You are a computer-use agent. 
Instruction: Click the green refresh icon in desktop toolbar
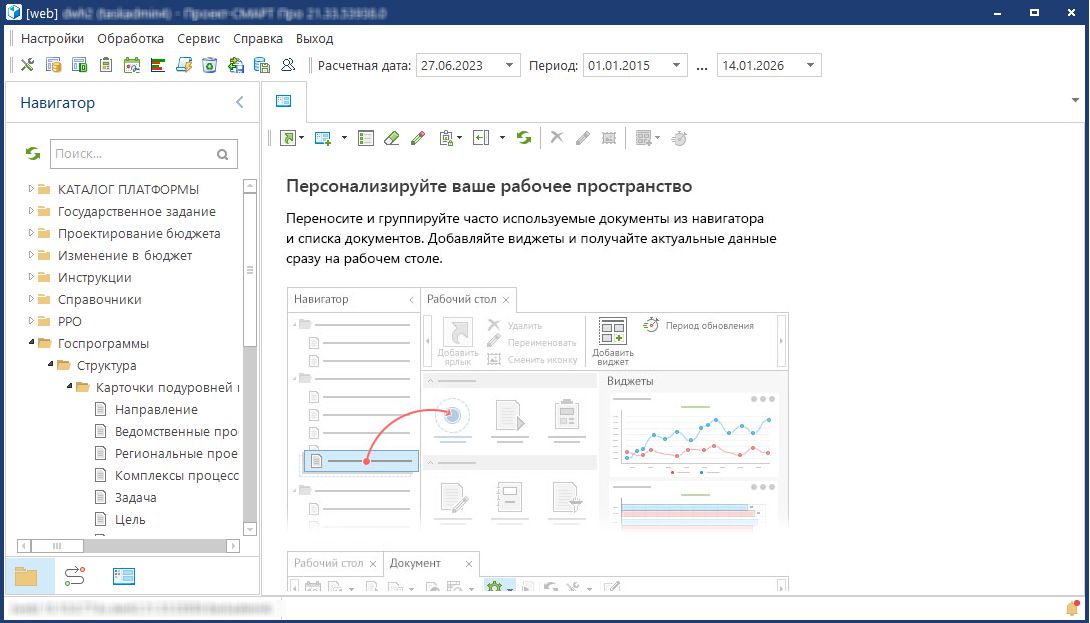click(524, 138)
